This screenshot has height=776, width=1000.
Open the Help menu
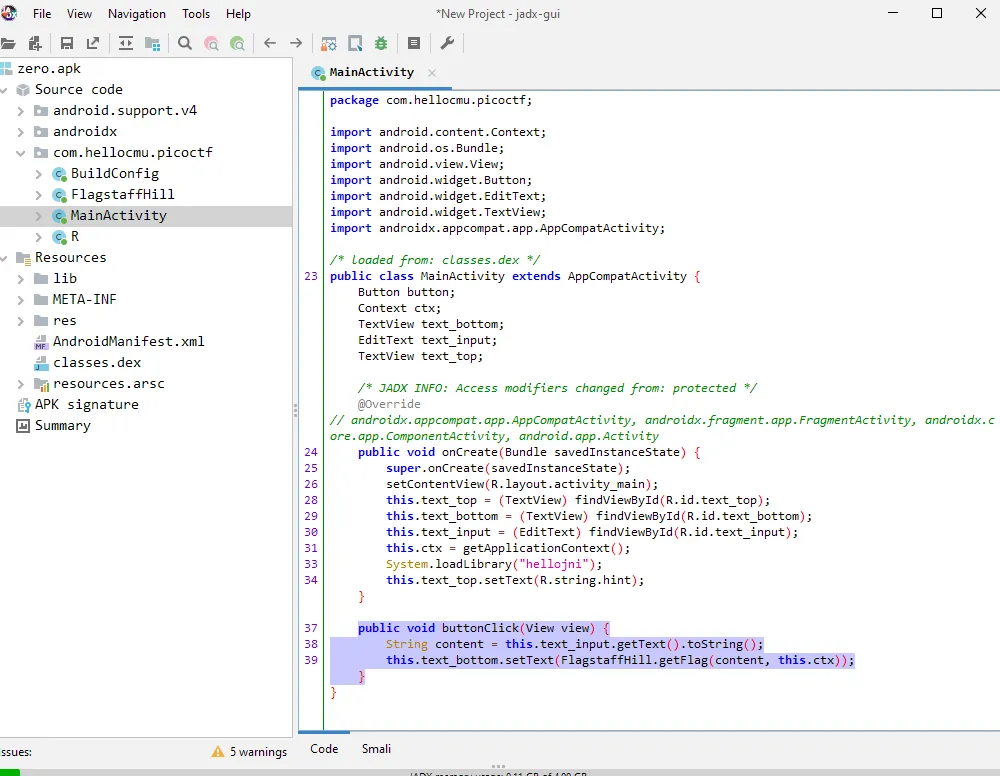238,13
